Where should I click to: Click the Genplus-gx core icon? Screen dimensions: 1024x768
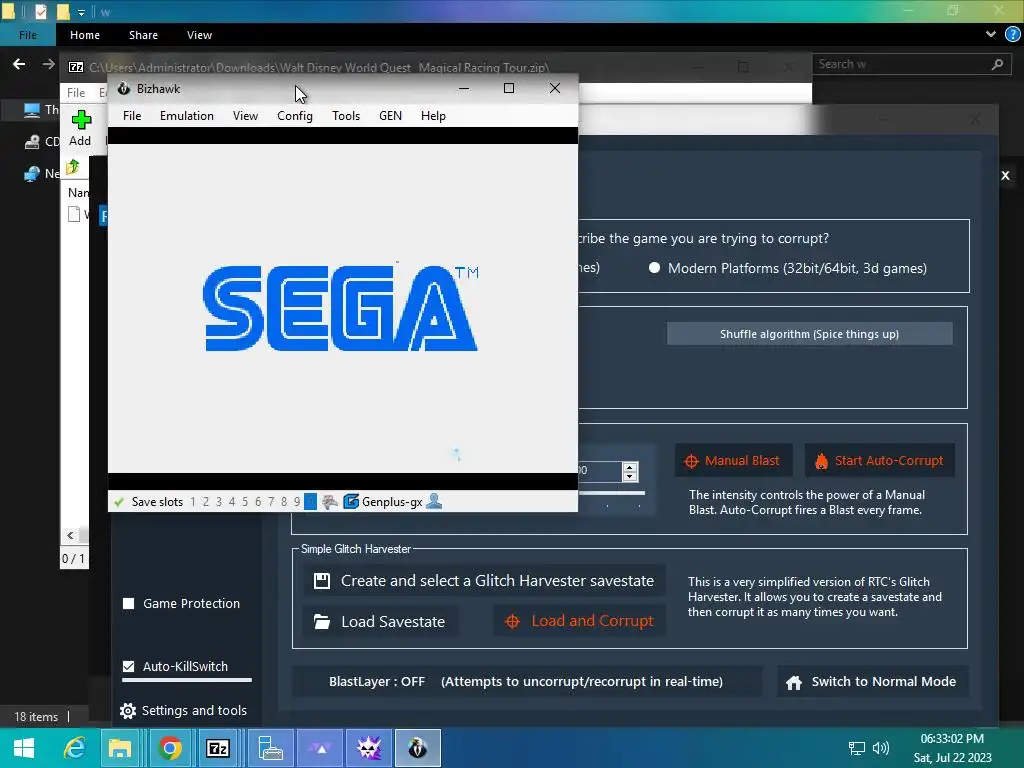351,502
